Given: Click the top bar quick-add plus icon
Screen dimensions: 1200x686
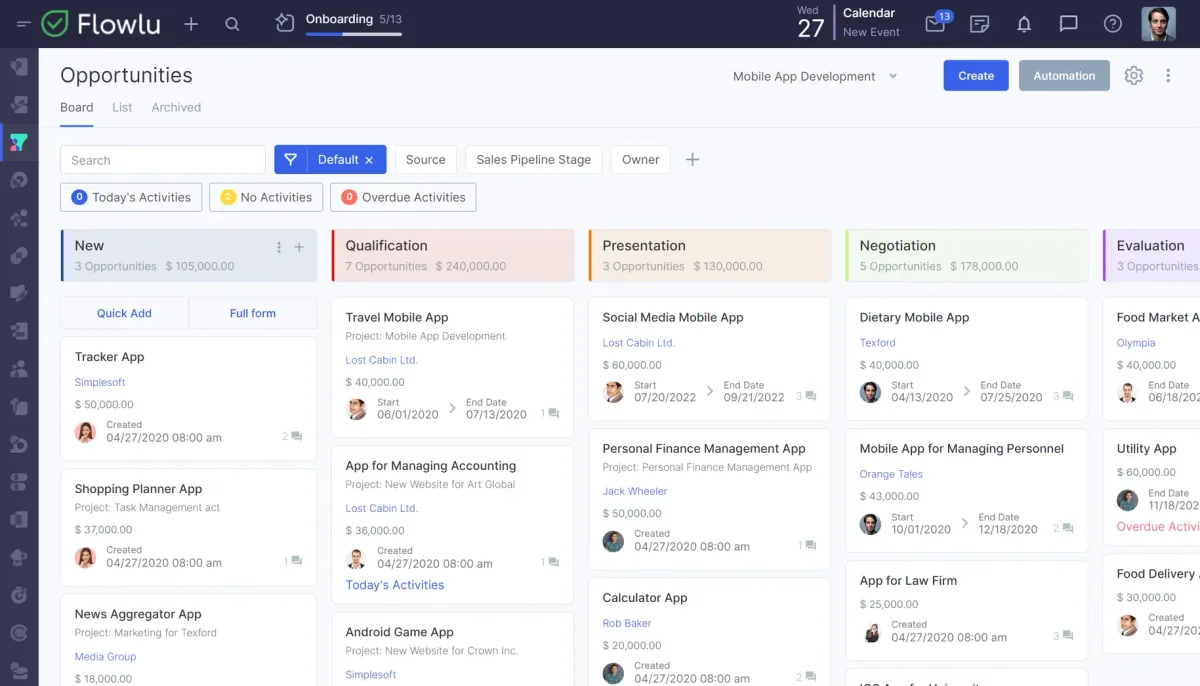Looking at the screenshot, I should [191, 24].
